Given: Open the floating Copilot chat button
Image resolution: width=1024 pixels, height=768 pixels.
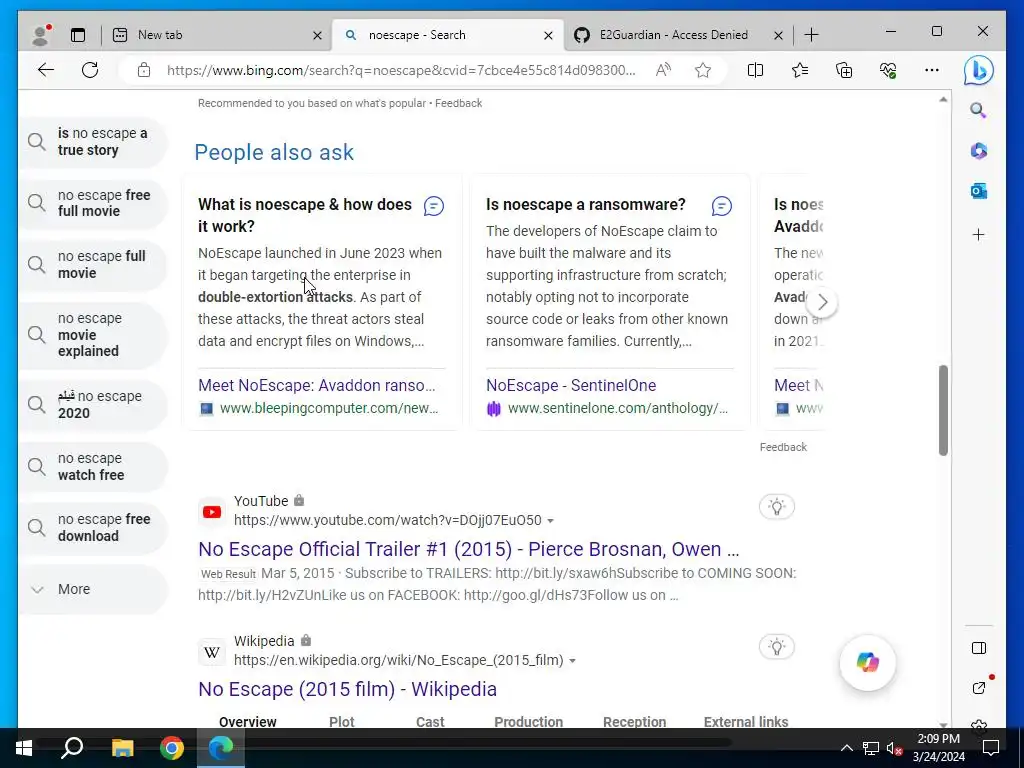Looking at the screenshot, I should [x=867, y=662].
